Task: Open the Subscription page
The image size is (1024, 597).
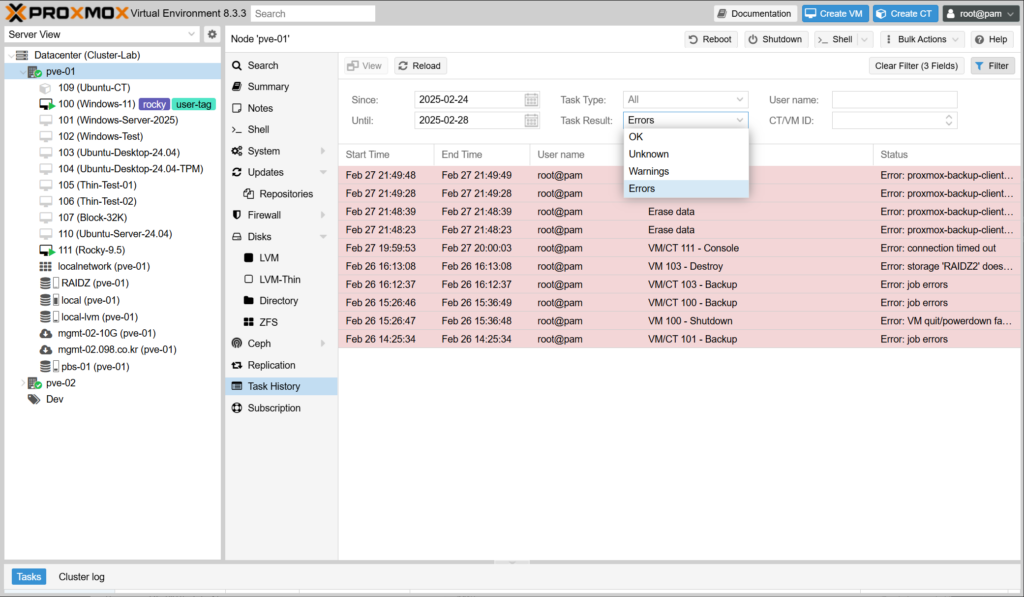Action: click(273, 408)
